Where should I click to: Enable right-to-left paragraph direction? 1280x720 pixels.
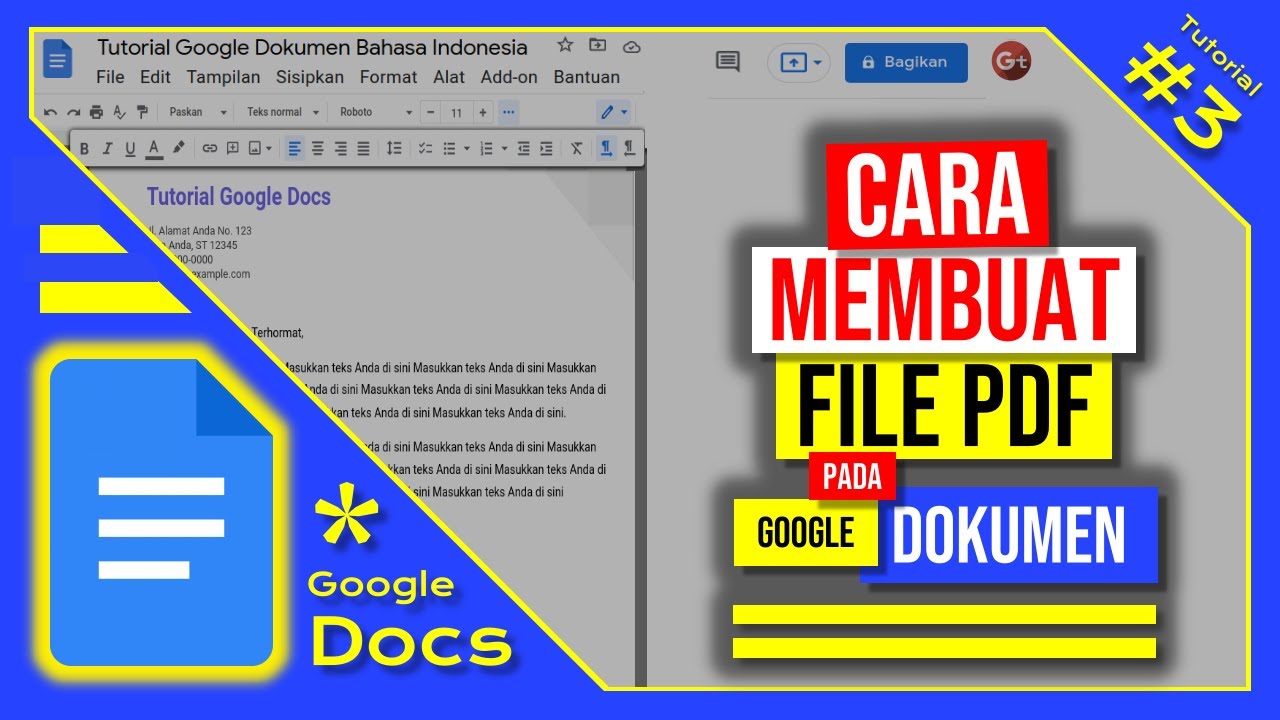(x=629, y=148)
